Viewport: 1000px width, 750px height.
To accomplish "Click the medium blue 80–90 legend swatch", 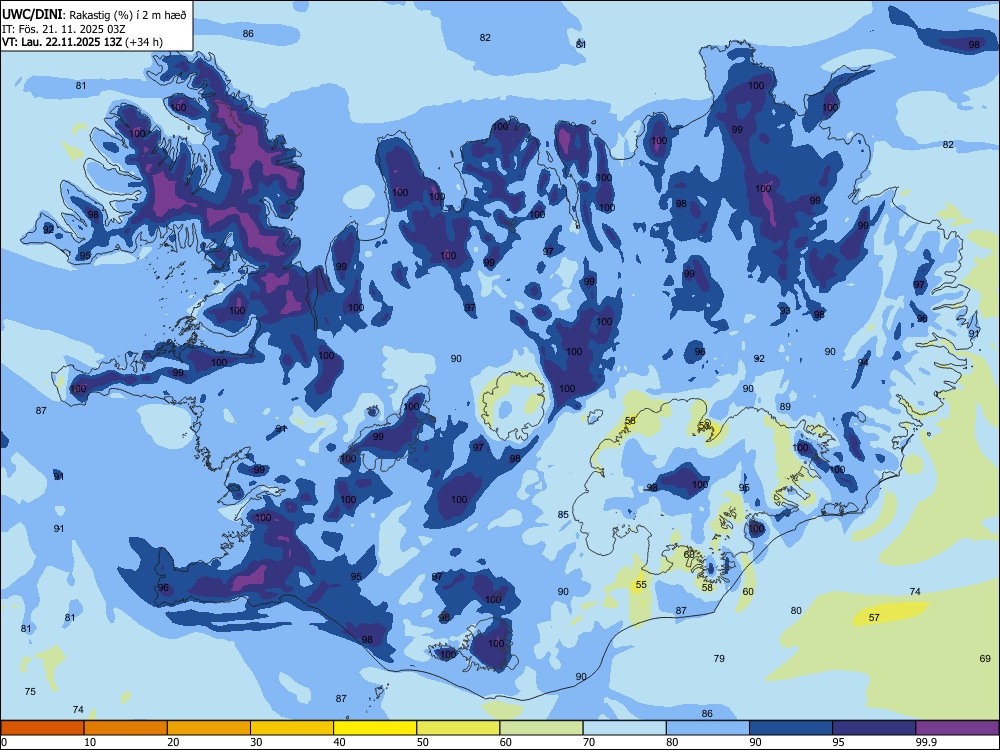I will [x=708, y=728].
